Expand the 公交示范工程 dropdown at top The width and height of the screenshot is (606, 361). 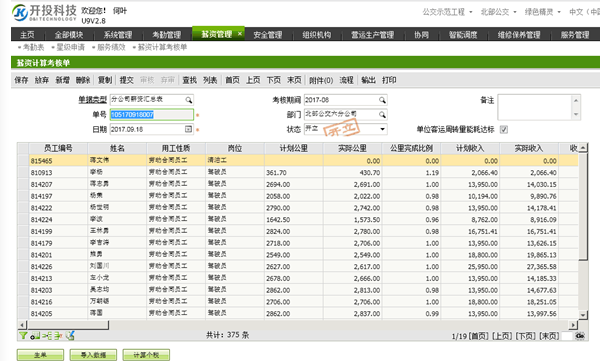471,12
